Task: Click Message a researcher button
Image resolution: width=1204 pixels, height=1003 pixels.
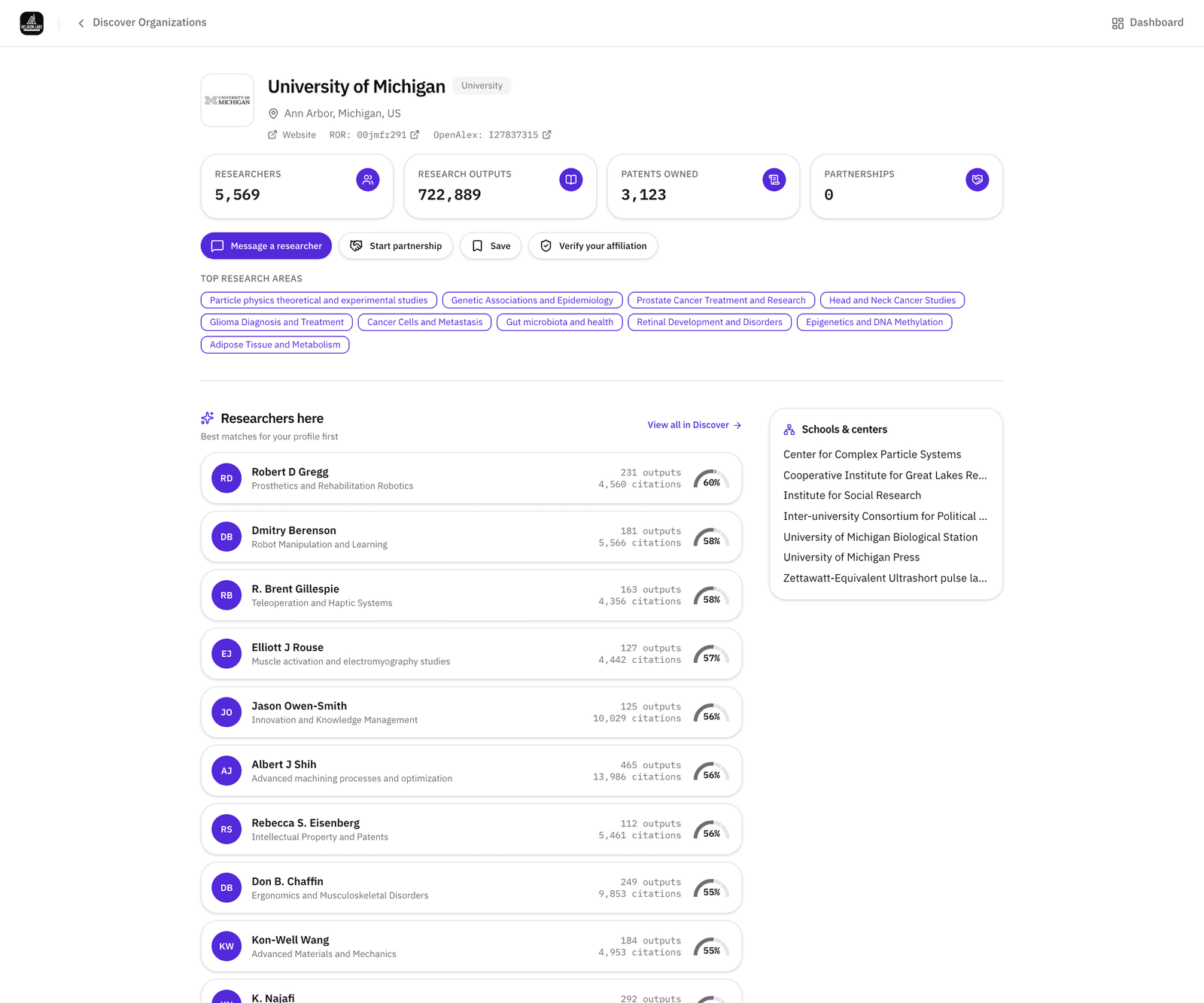Action: tap(266, 246)
